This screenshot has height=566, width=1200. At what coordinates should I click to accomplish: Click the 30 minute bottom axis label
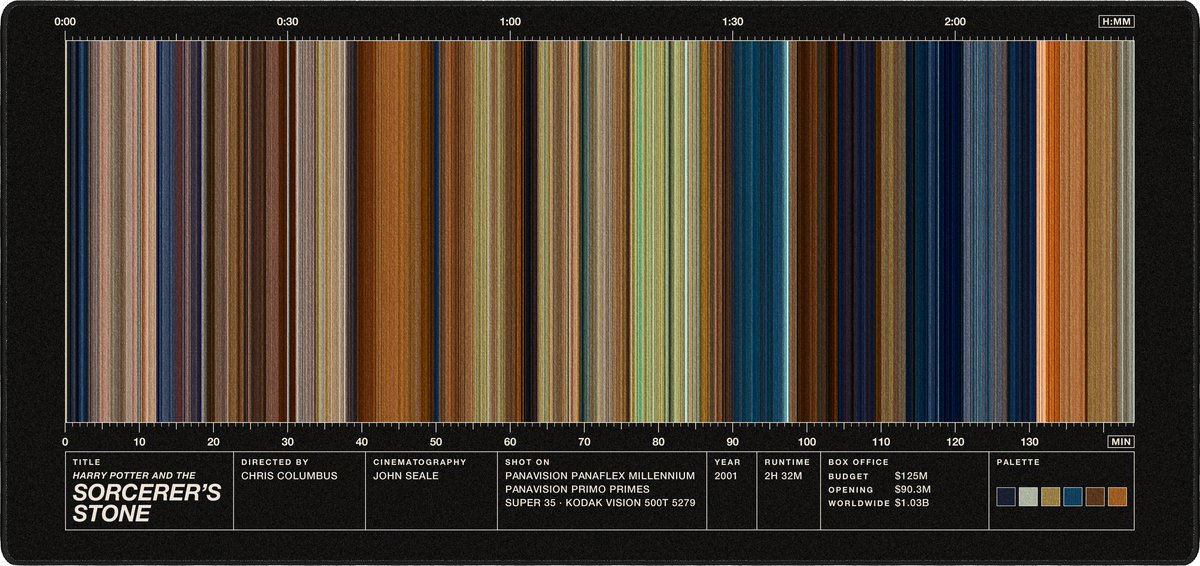pyautogui.click(x=287, y=441)
